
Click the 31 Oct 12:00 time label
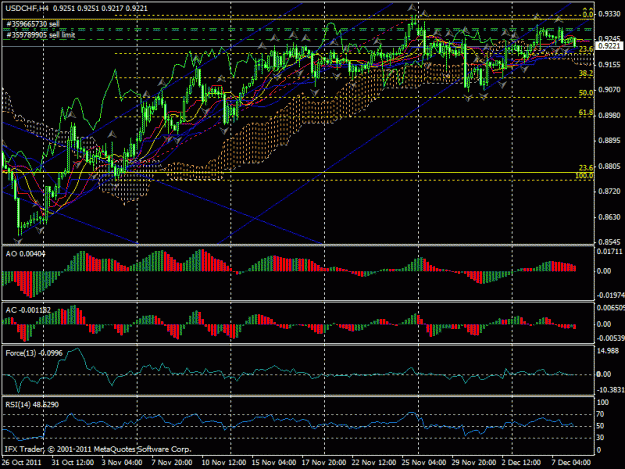[73, 463]
